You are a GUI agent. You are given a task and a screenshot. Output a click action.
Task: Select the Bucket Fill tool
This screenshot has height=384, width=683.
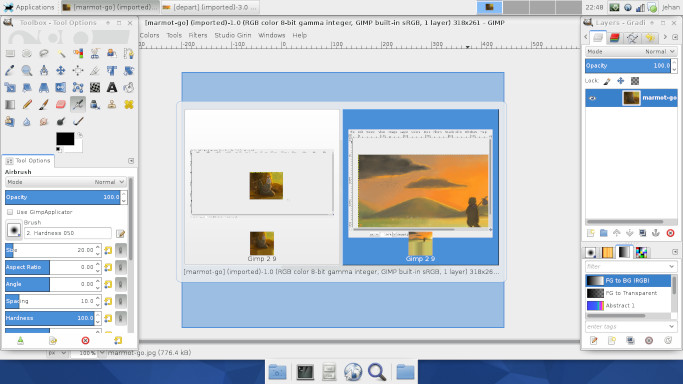(129, 88)
